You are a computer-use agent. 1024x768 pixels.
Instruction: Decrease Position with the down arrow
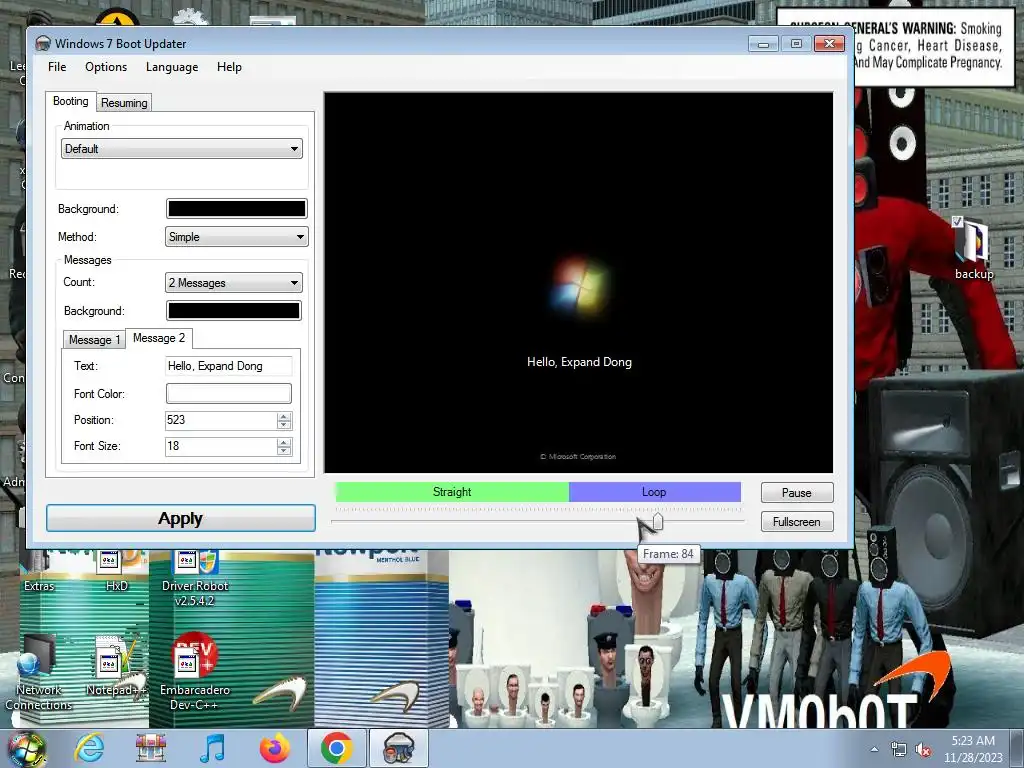(283, 424)
